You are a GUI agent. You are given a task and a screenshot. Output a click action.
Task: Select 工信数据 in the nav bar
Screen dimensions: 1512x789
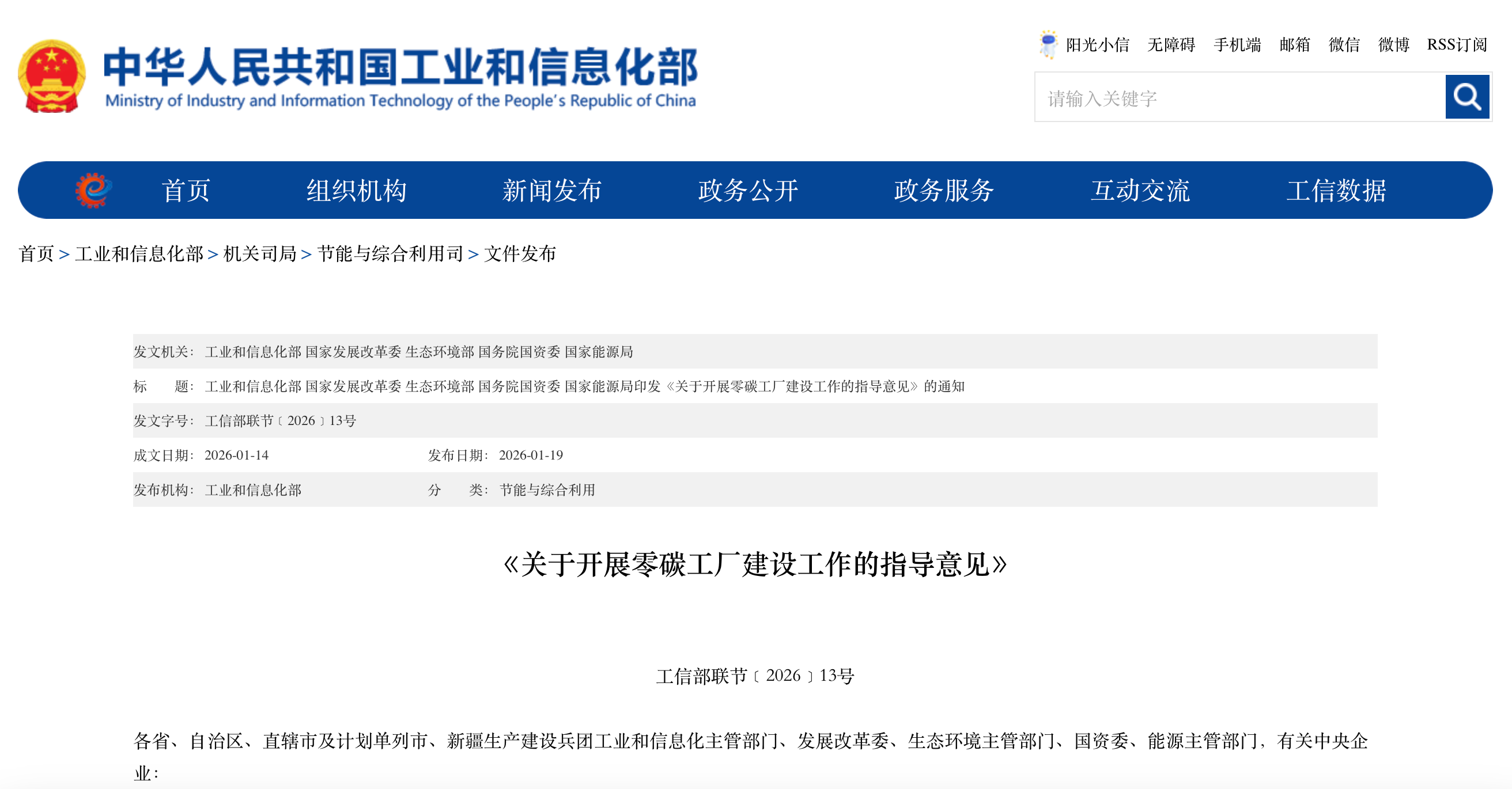pos(1336,191)
